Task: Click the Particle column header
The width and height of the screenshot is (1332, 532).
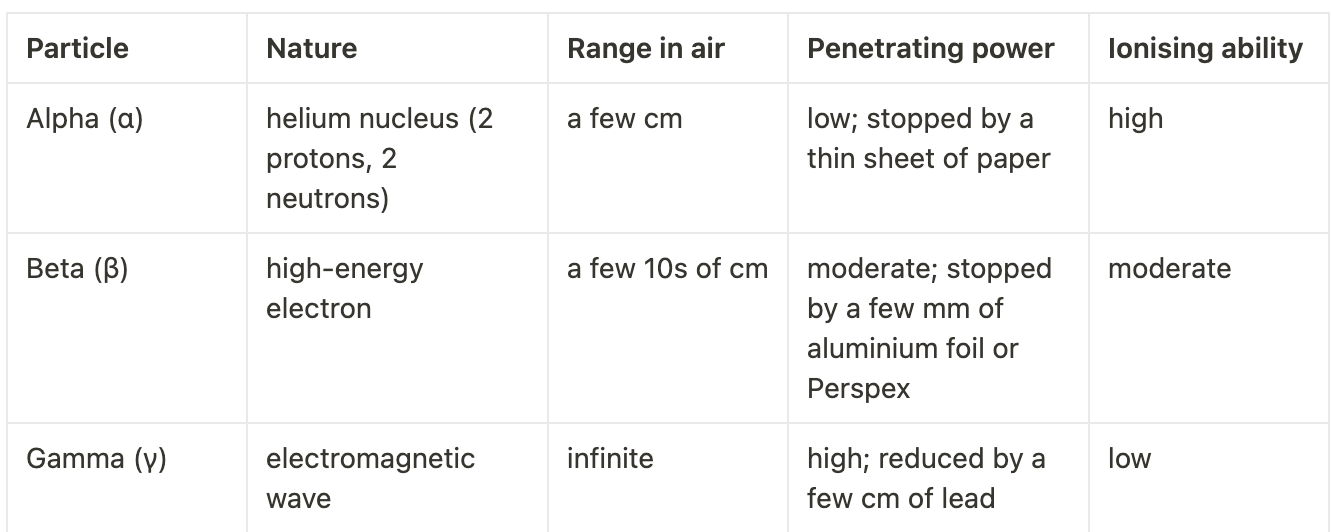Action: (78, 49)
